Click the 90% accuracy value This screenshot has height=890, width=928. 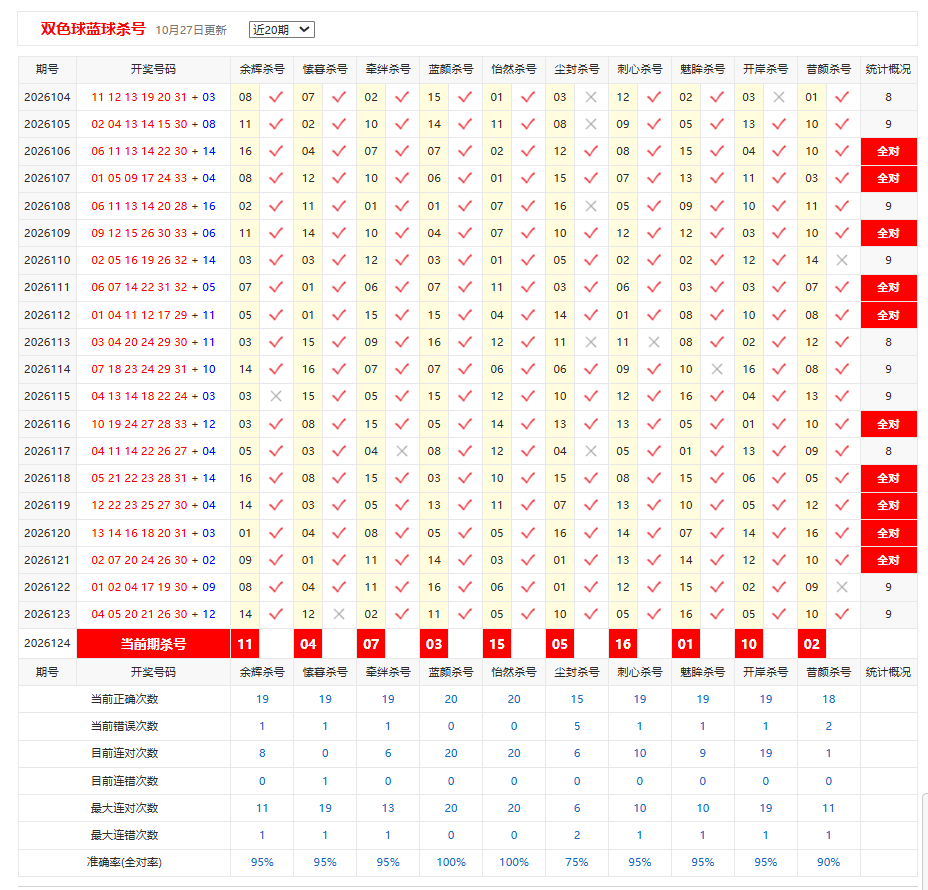829,862
